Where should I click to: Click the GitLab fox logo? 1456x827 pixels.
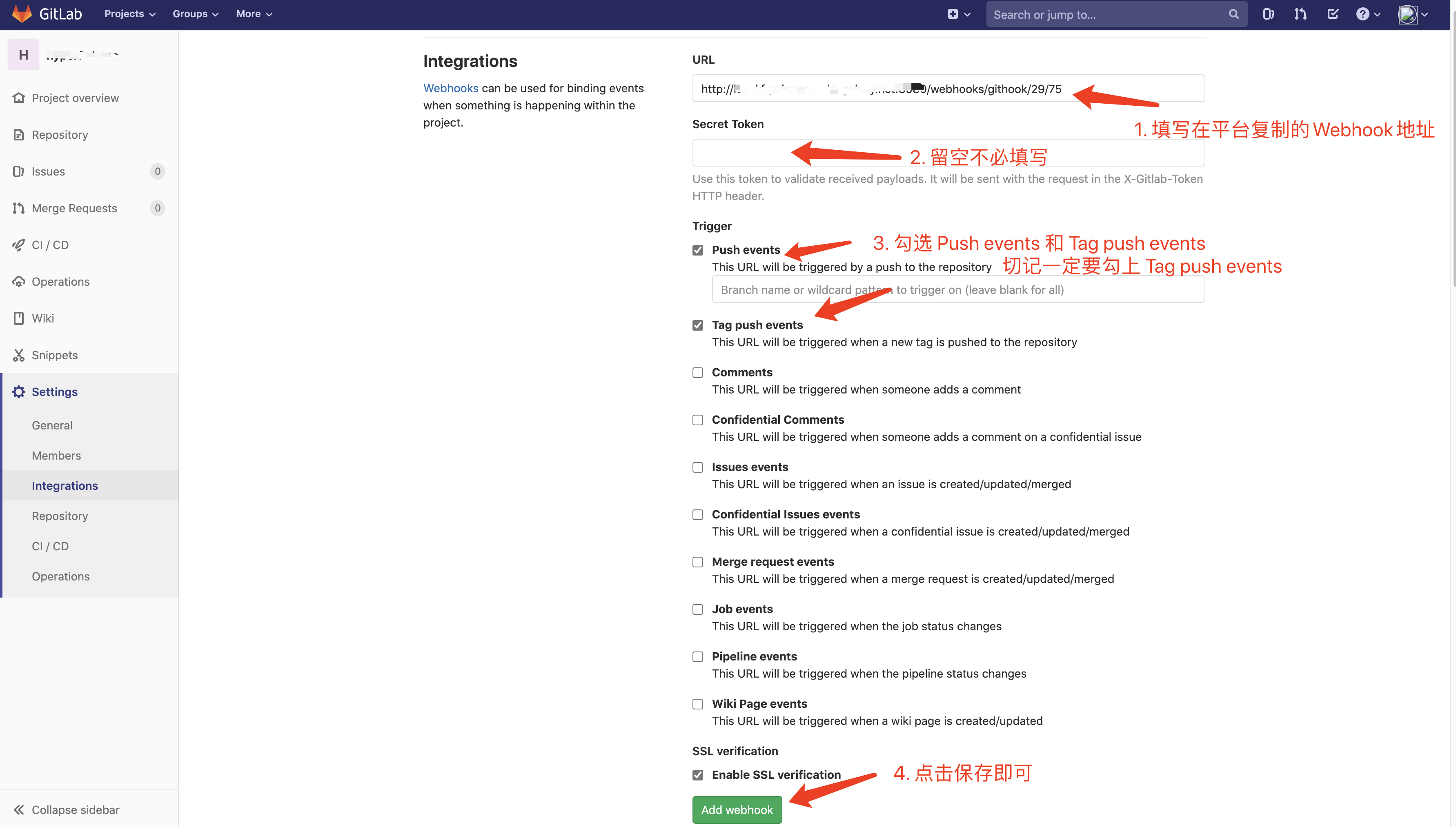[22, 13]
